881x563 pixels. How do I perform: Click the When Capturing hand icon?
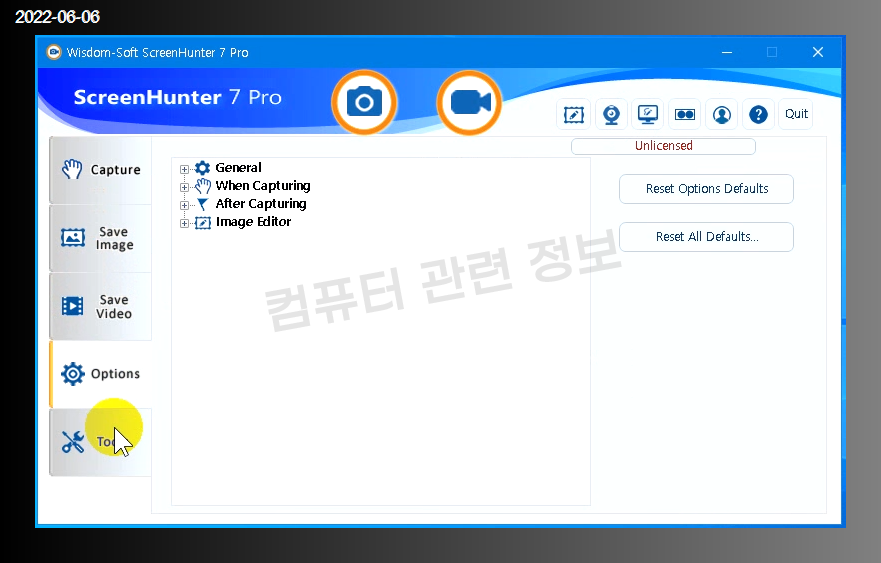[202, 186]
